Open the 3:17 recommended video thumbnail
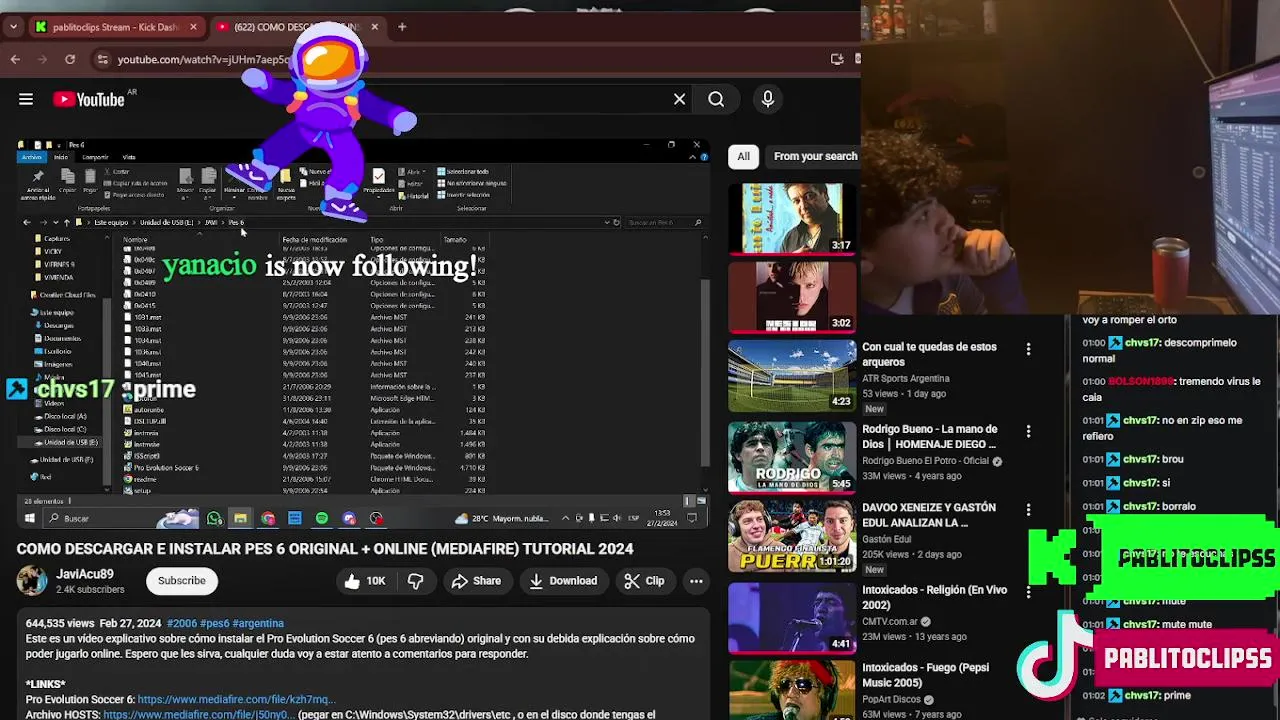Screen dimensions: 1280x720 pos(792,217)
